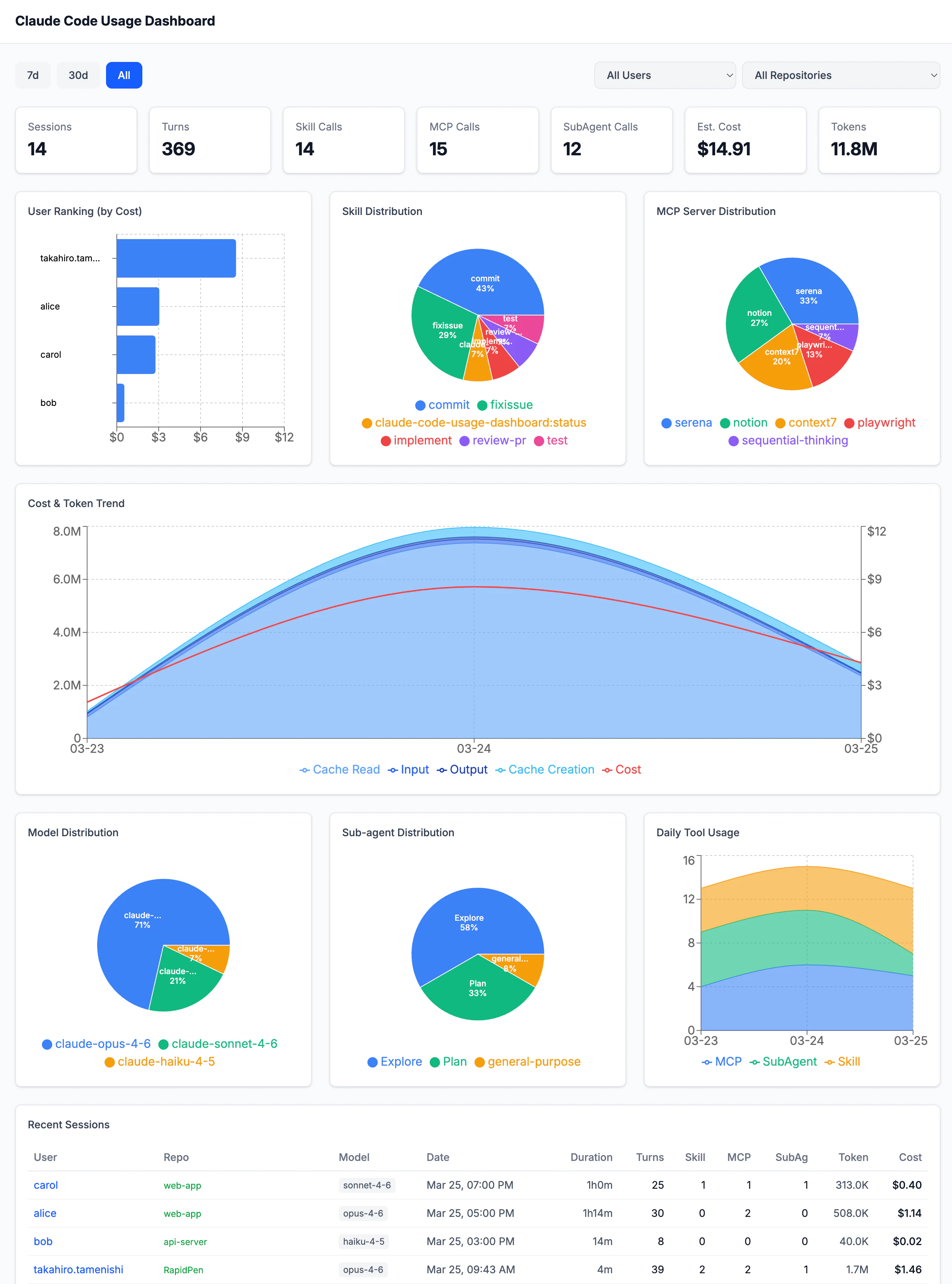Select the All time range button
Image resolution: width=952 pixels, height=1284 pixels.
tap(124, 76)
